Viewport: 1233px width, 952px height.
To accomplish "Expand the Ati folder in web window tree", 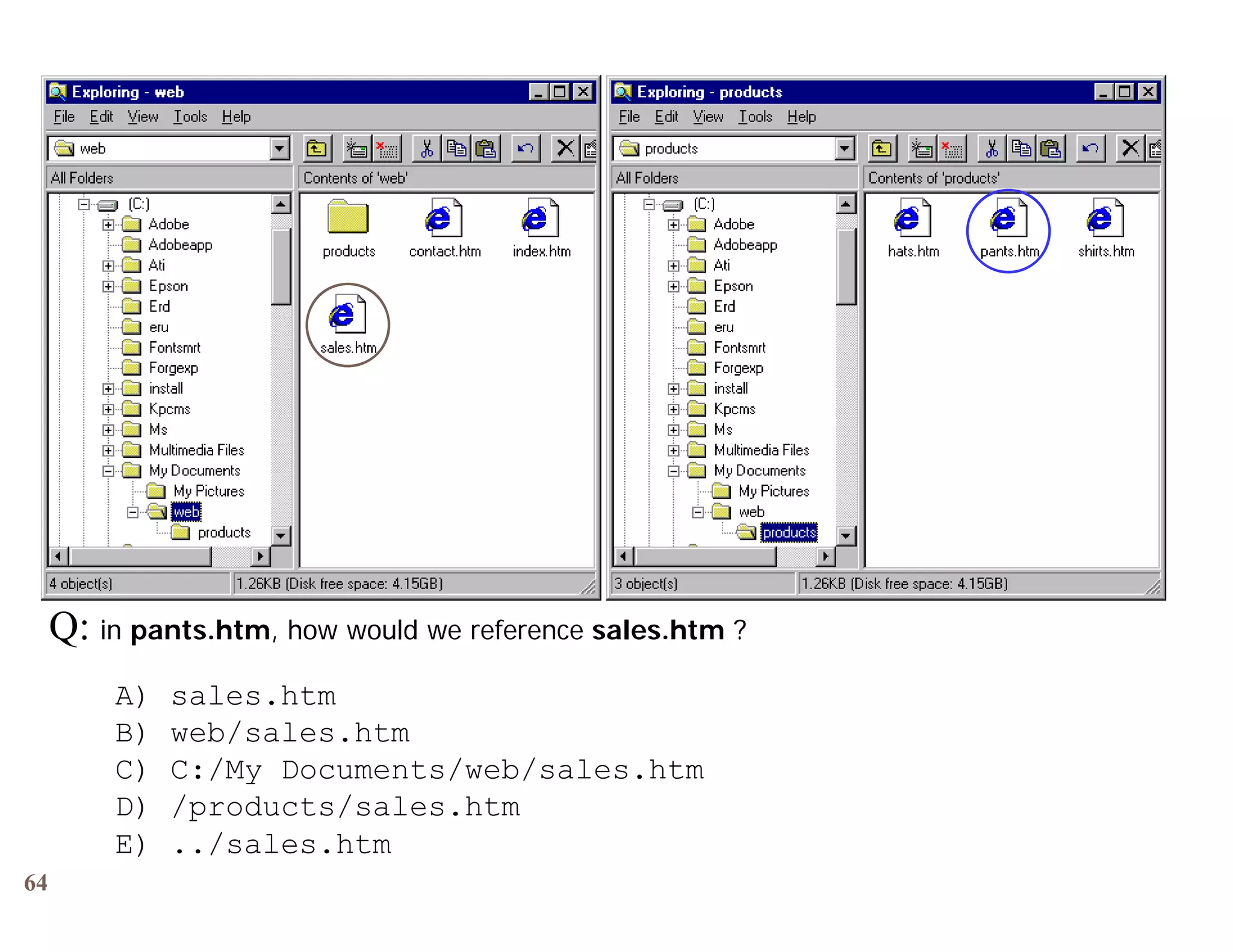I will click(x=108, y=266).
